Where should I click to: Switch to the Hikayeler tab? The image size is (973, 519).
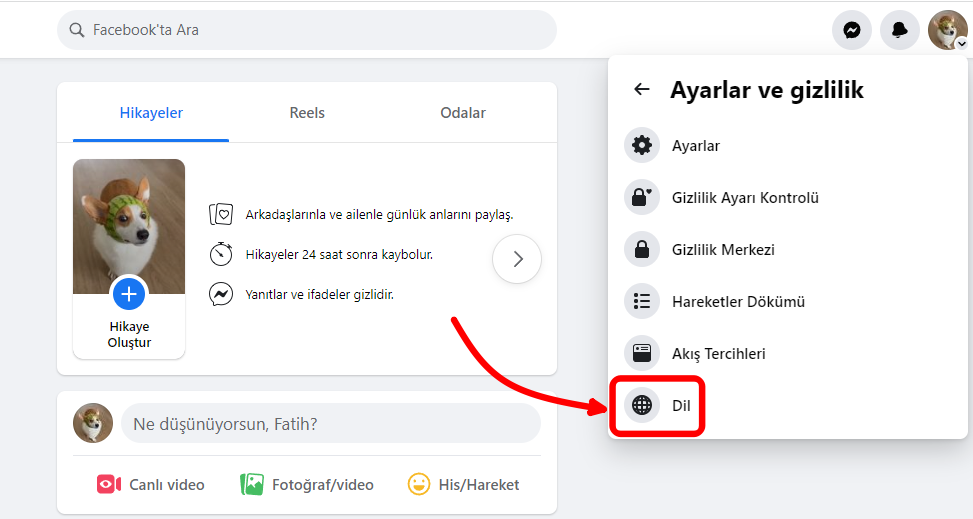151,113
